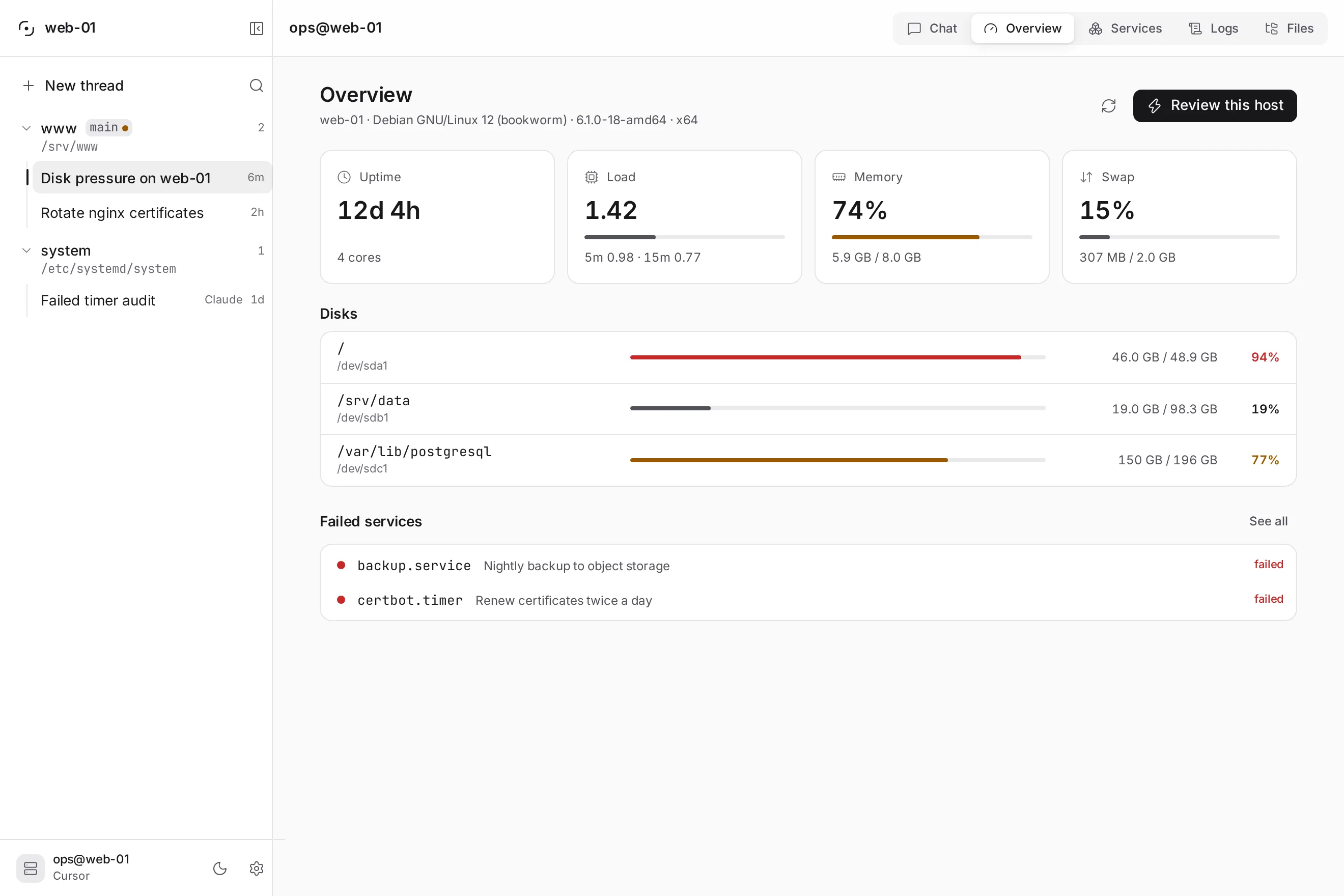The width and height of the screenshot is (1344, 896).
Task: Select the Overview tab
Action: [1022, 29]
